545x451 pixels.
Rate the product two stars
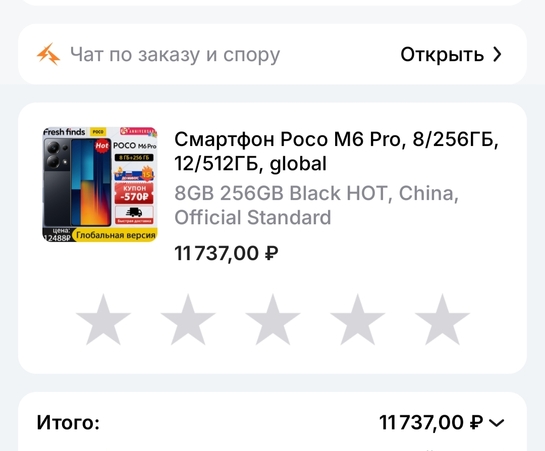(x=188, y=320)
